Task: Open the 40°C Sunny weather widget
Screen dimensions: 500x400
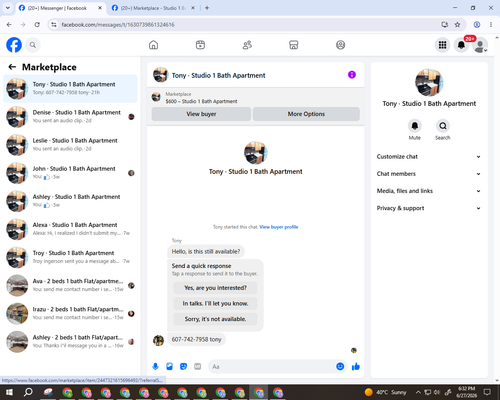Action: coord(386,392)
